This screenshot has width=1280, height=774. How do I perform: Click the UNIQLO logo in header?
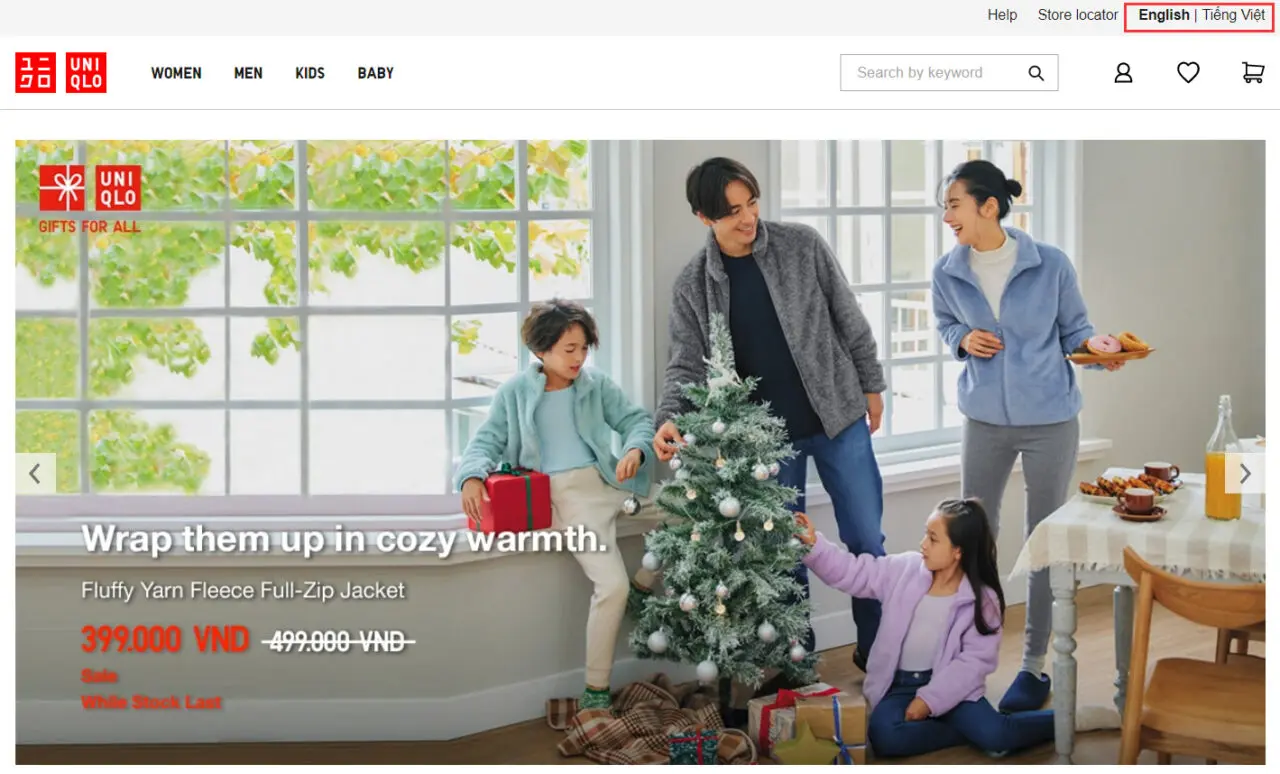(x=61, y=73)
